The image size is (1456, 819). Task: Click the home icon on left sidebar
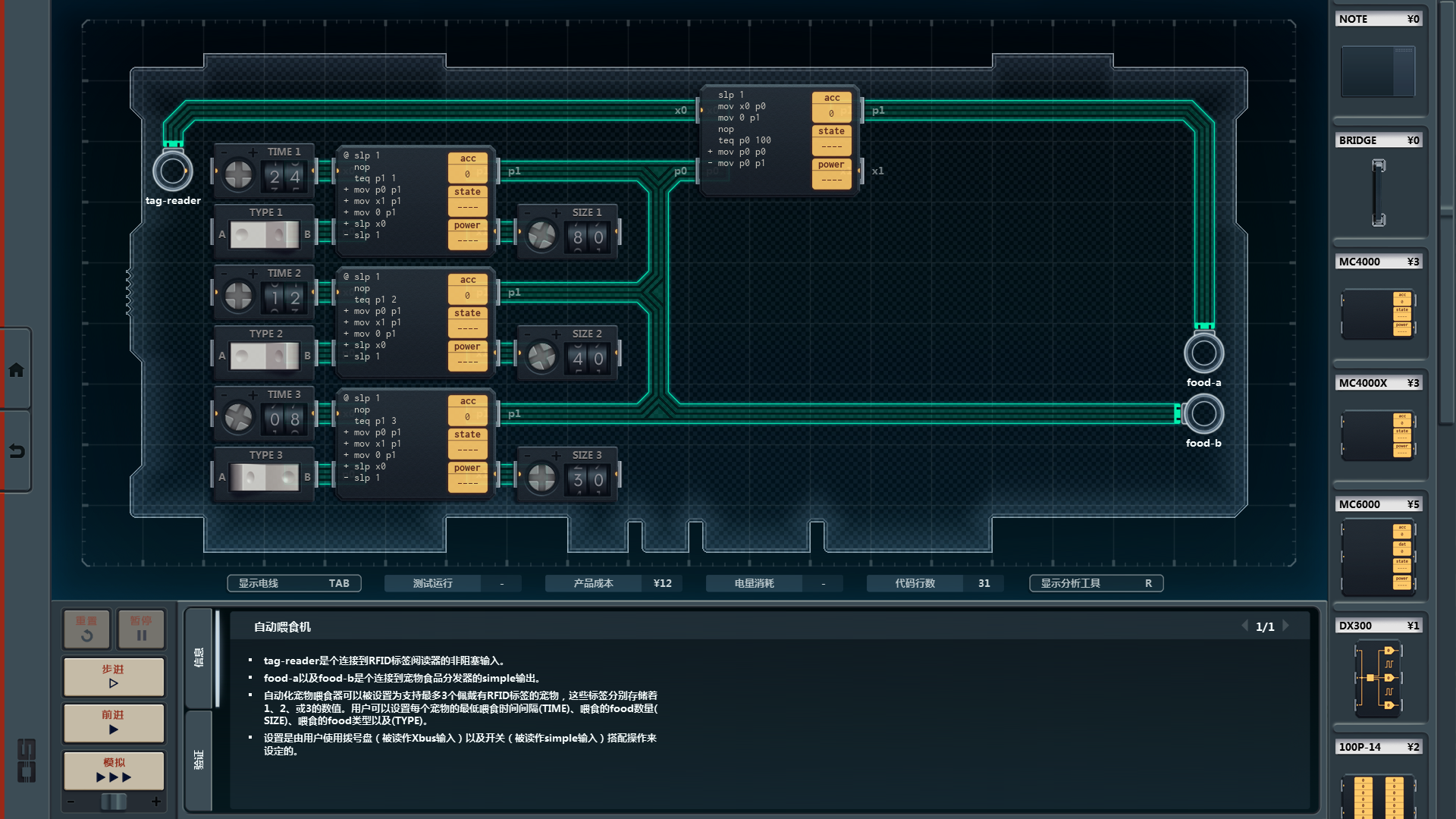(16, 370)
